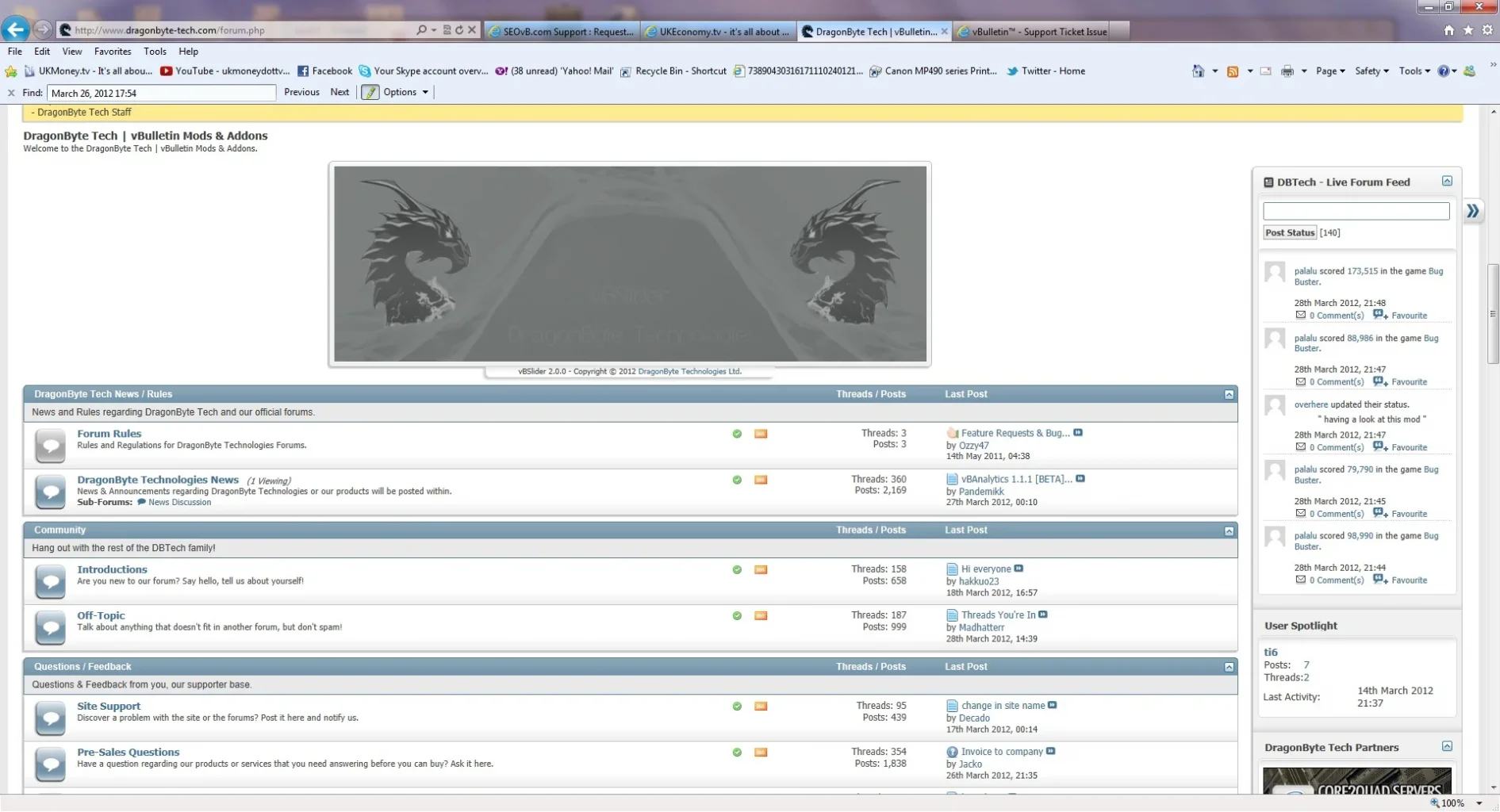Collapse DragonByte Tech Partners panel
1500x812 pixels.
[1447, 746]
